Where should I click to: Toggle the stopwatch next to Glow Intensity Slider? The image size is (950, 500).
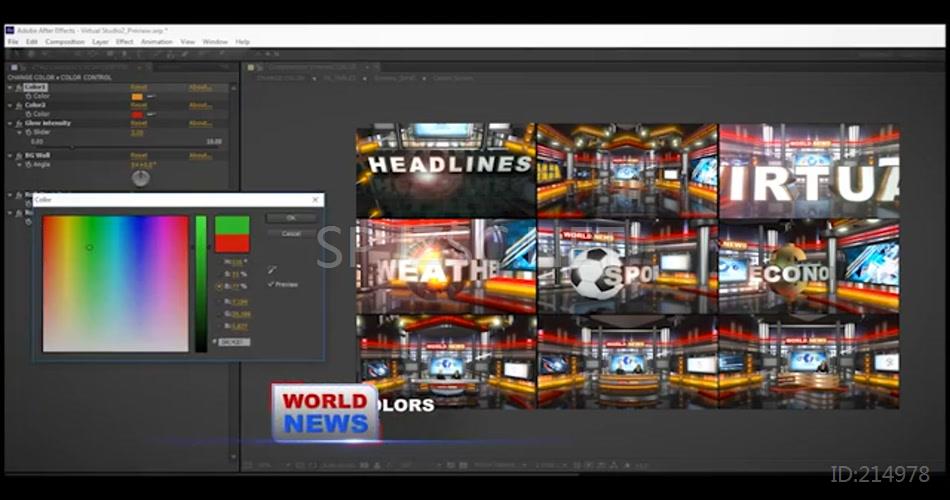click(x=28, y=132)
